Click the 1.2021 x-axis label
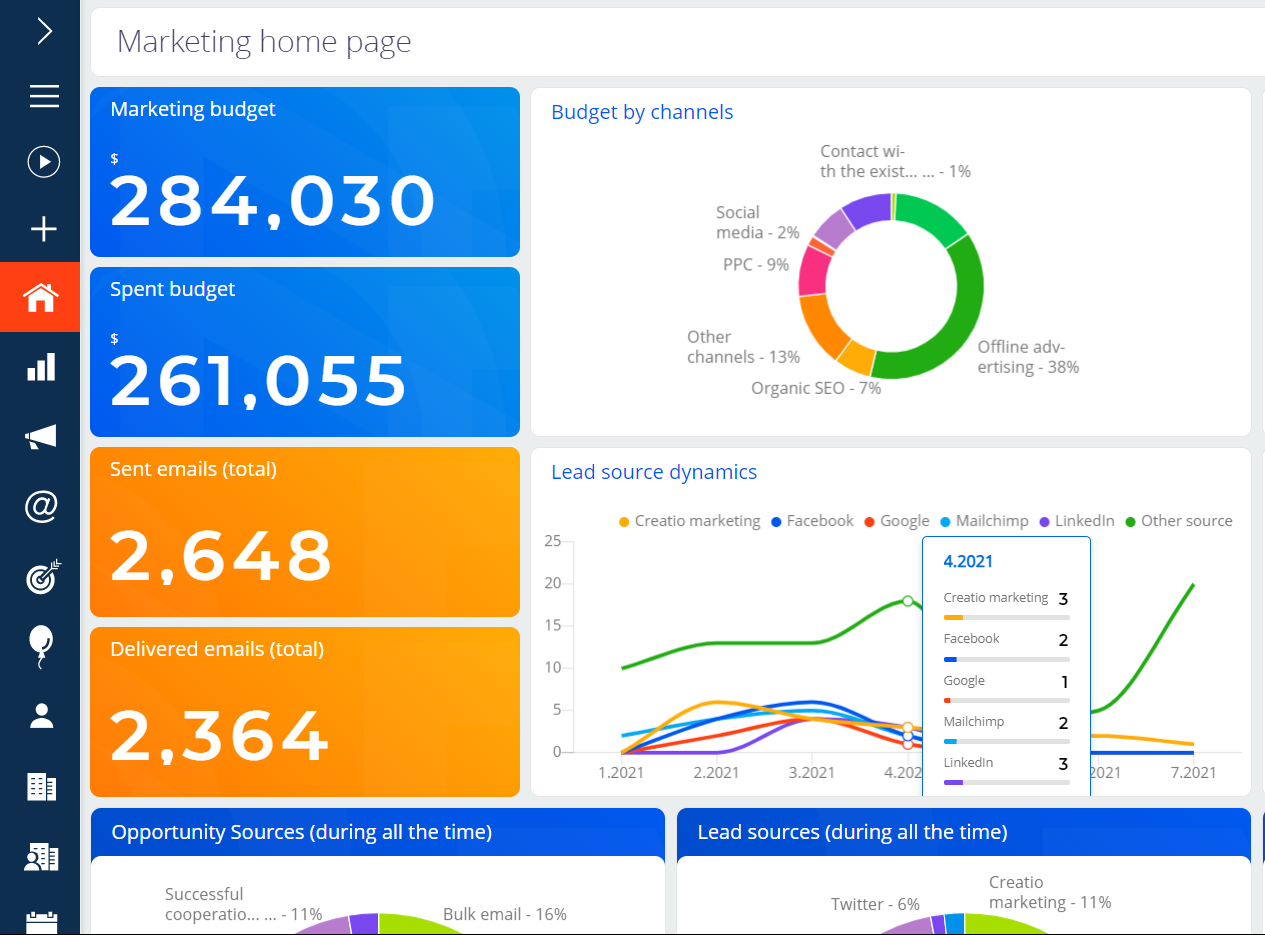 click(x=621, y=772)
